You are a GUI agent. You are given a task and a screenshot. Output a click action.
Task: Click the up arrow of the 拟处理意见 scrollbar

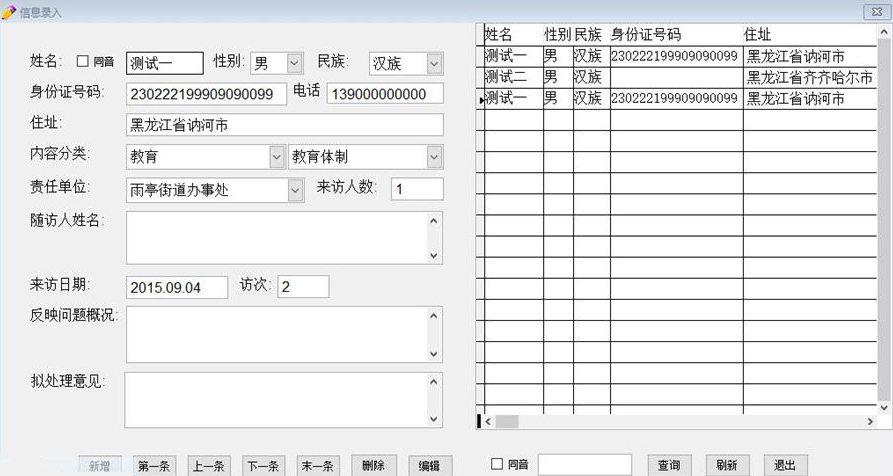click(434, 381)
